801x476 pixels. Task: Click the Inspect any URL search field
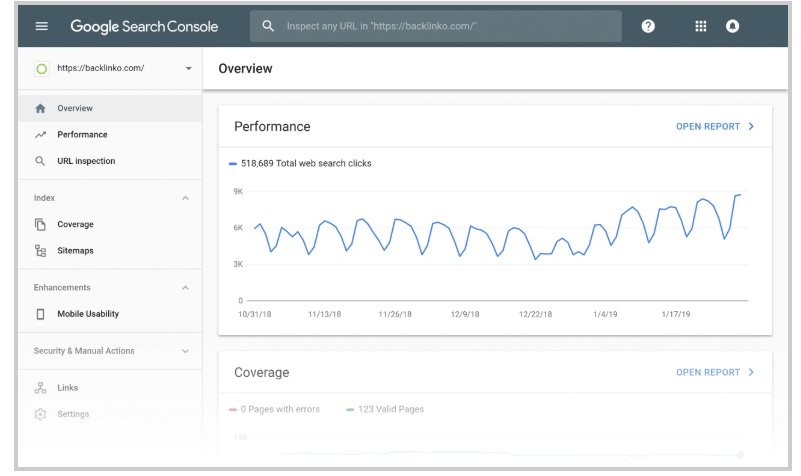point(436,26)
